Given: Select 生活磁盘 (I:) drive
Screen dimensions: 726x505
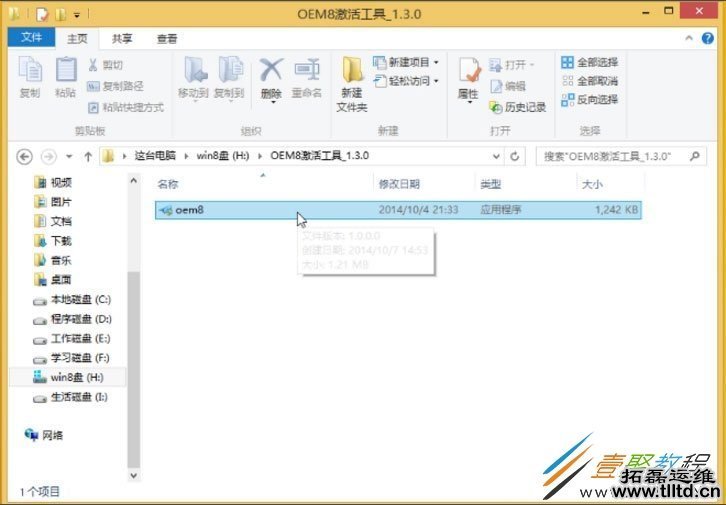Looking at the screenshot, I should click(70, 397).
